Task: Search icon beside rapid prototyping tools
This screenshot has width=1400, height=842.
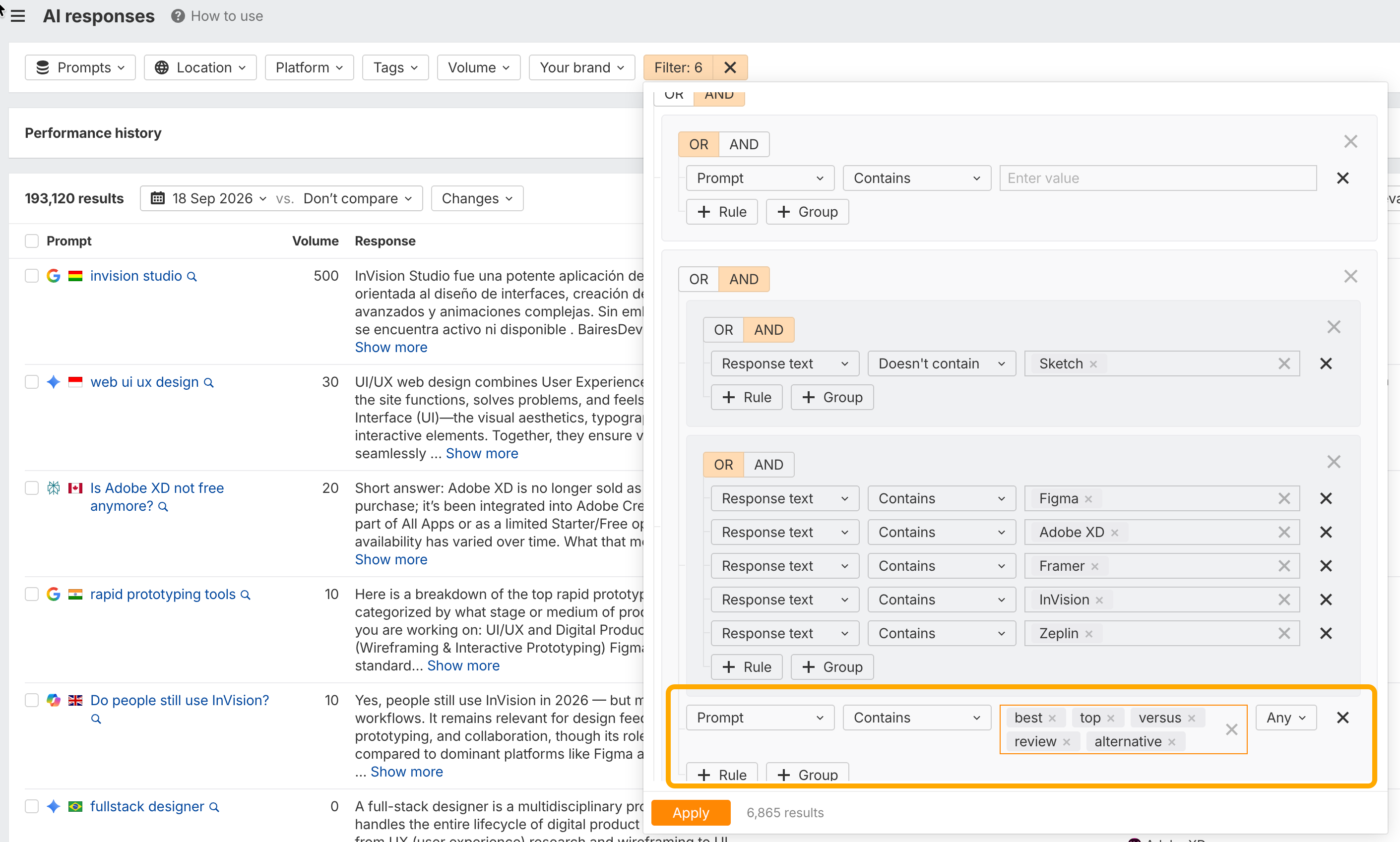Action: pos(246,595)
